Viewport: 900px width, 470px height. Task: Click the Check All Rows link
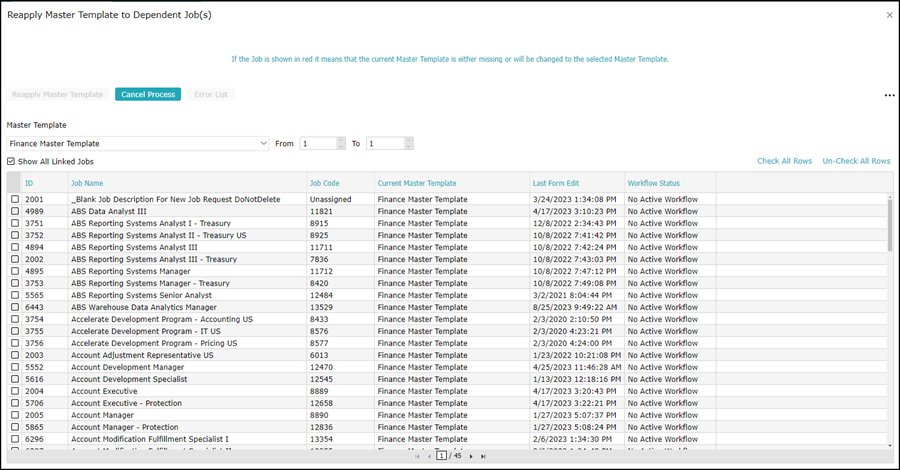784,161
